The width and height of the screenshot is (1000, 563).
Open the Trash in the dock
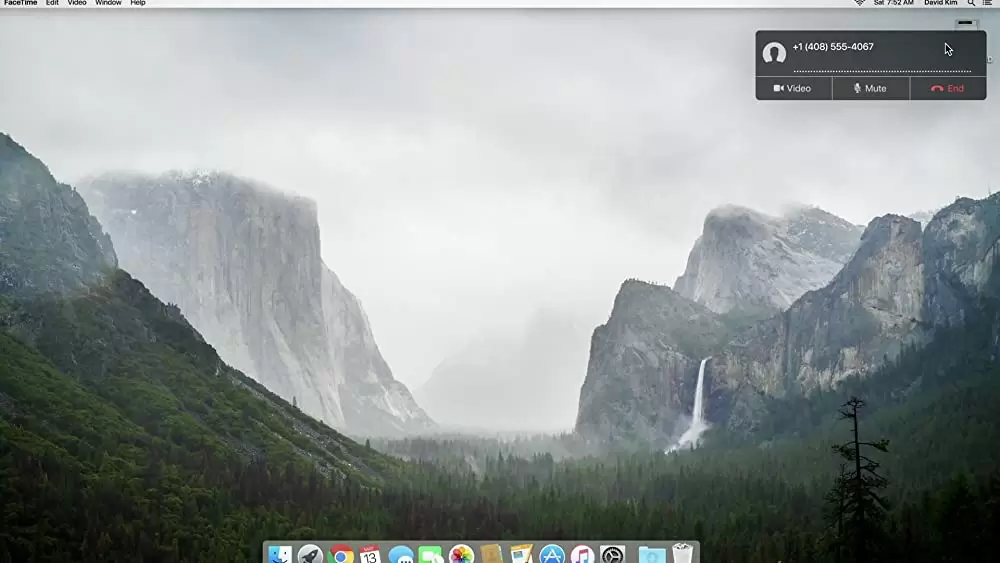682,554
